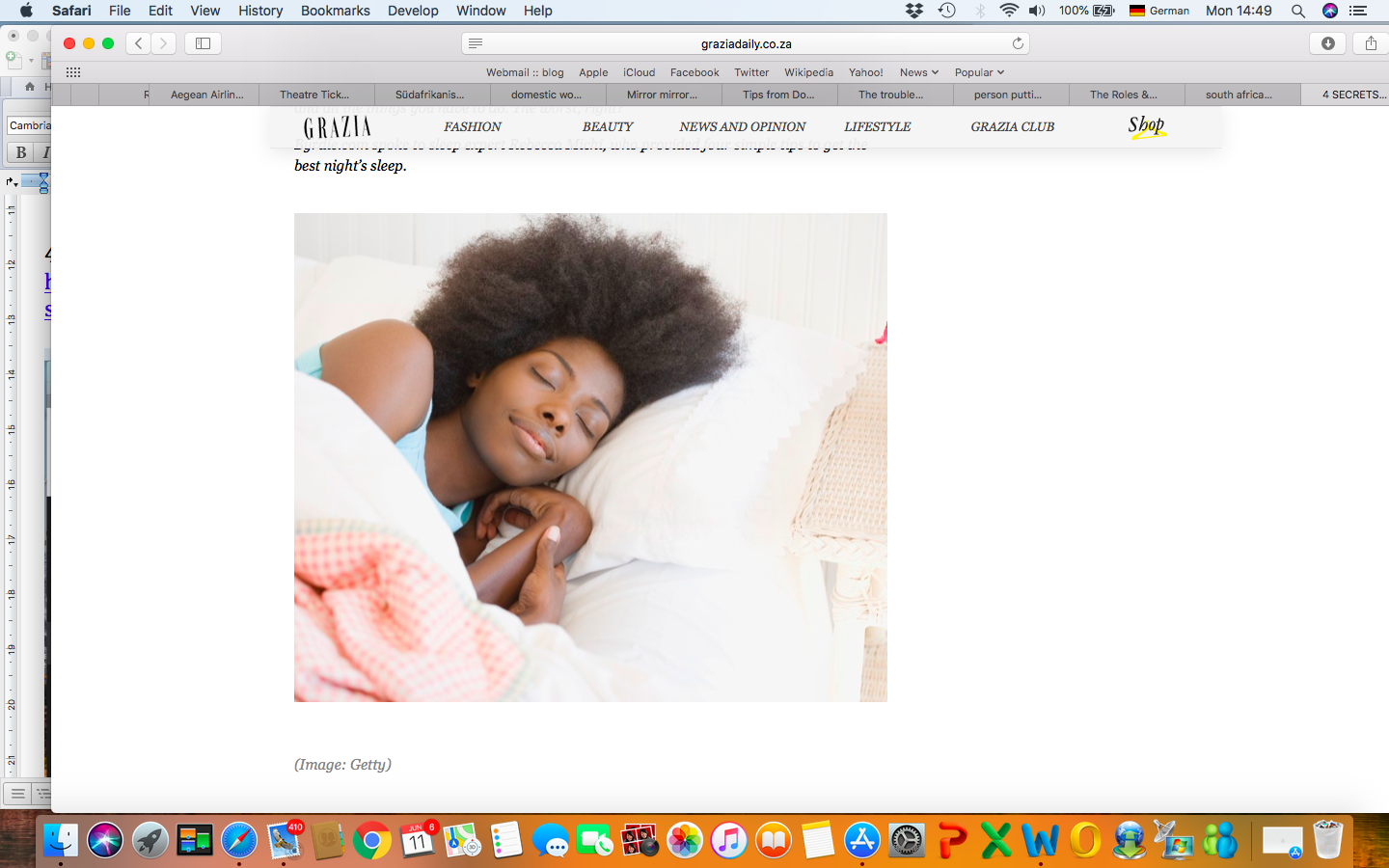Show Top Sites grid icon
This screenshot has height=868, width=1389.
tap(73, 72)
